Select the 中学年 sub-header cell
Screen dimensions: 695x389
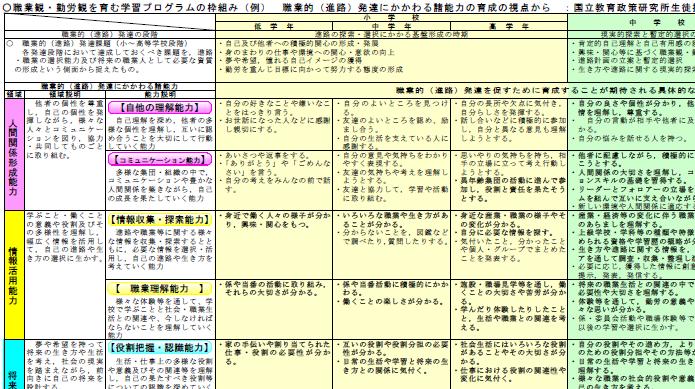(391, 27)
